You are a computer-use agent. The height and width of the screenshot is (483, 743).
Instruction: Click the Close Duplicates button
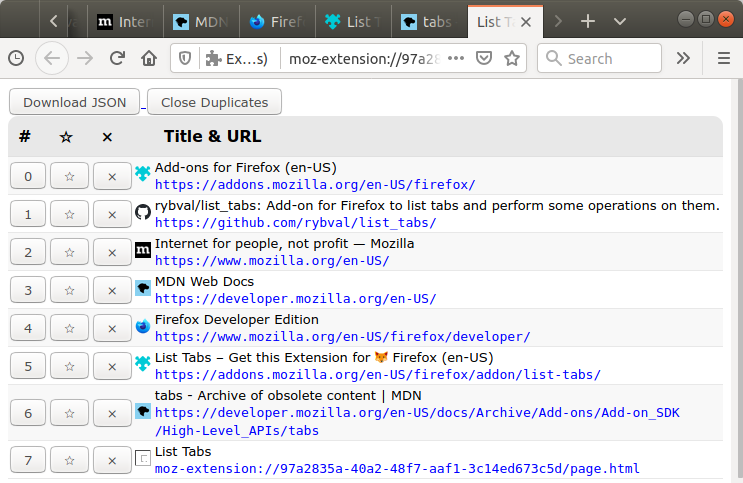214,102
